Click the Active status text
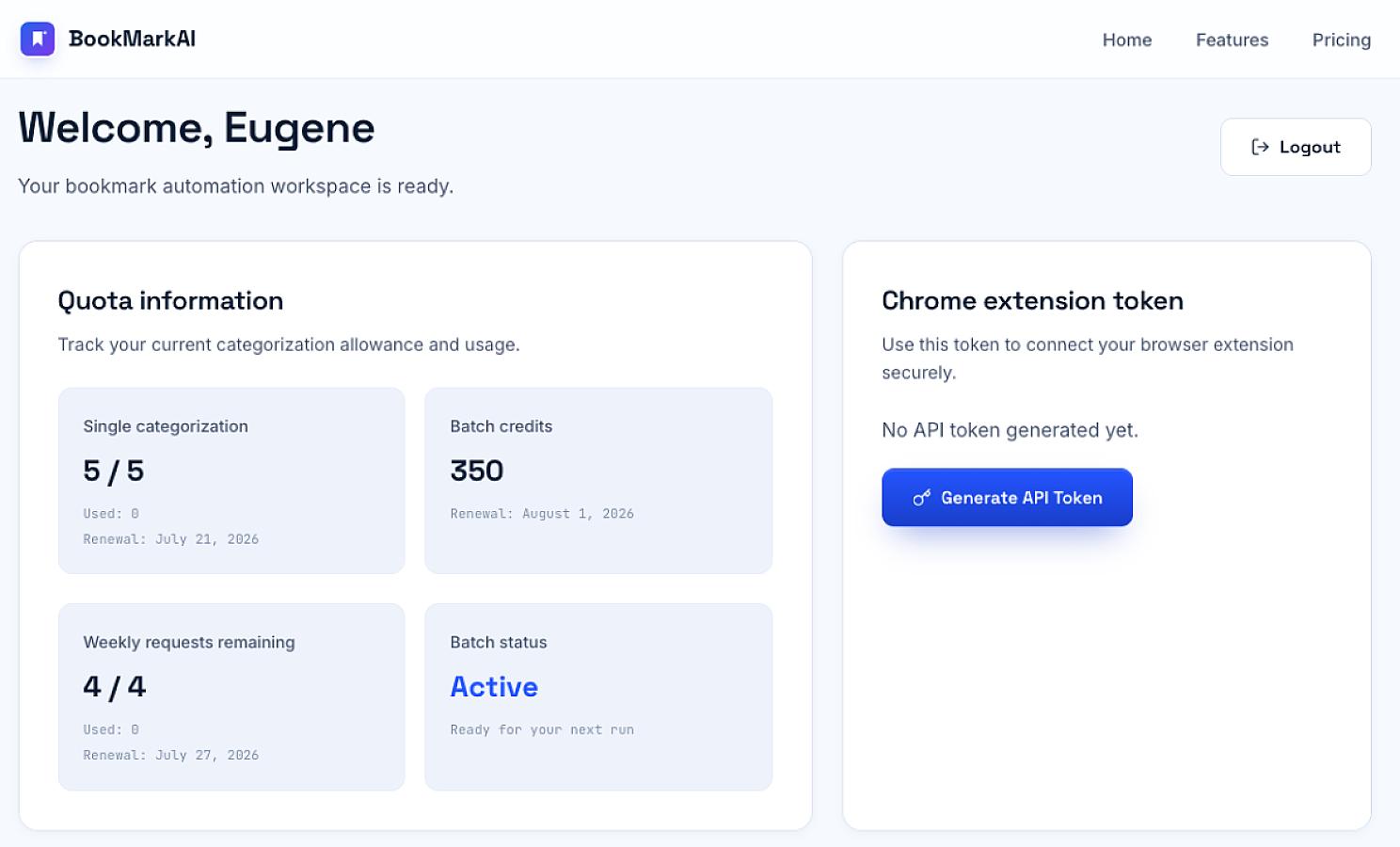Screen dimensions: 1400x847 click(x=494, y=687)
